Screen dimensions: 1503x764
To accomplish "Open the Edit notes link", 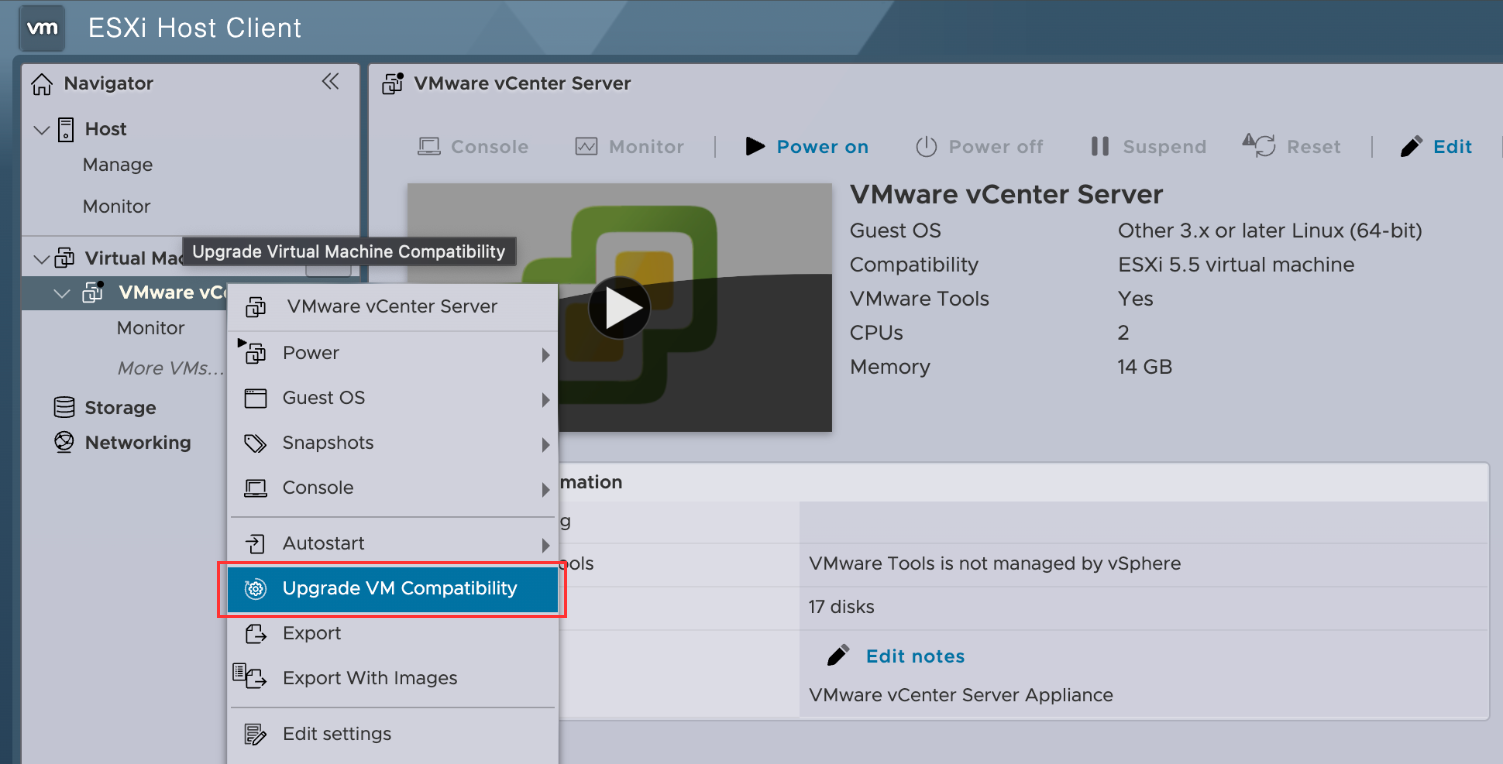I will click(x=915, y=656).
